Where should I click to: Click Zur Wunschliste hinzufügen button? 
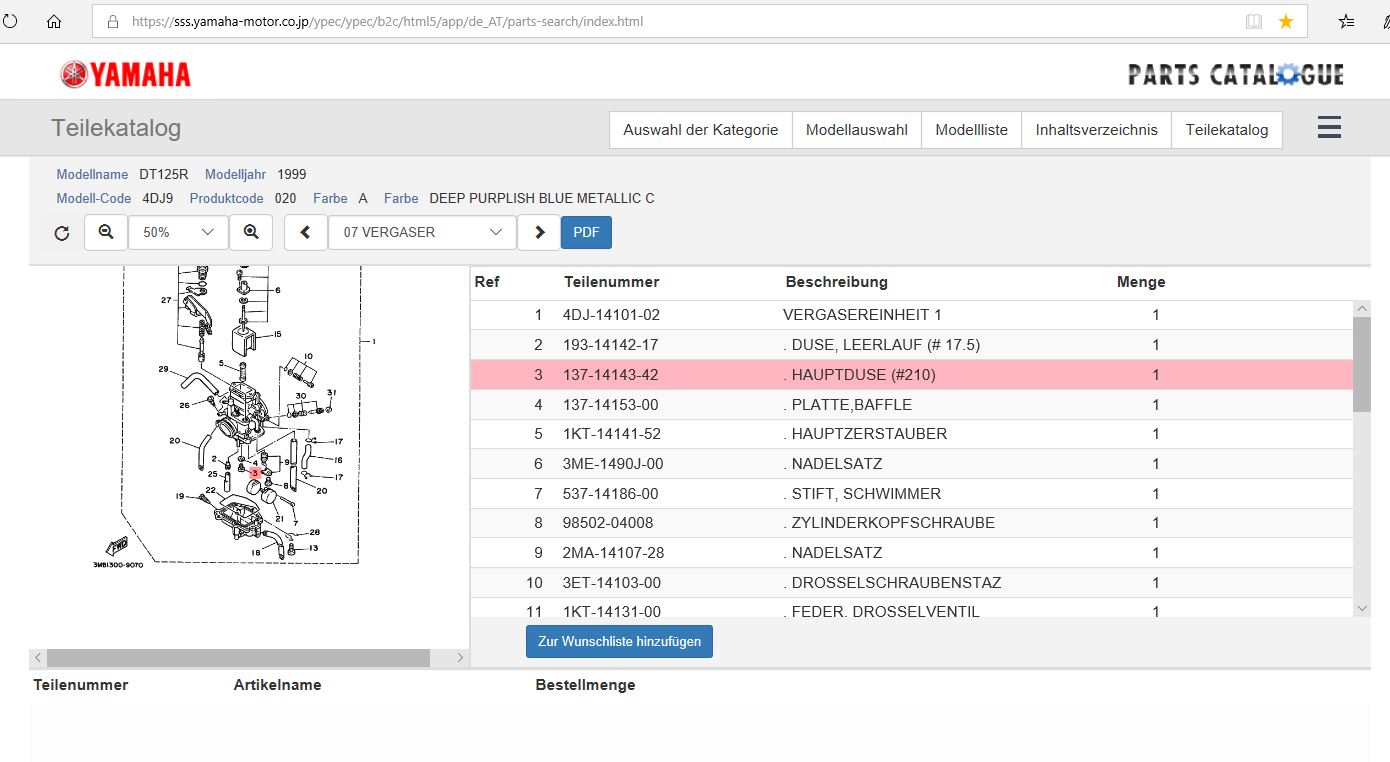619,641
